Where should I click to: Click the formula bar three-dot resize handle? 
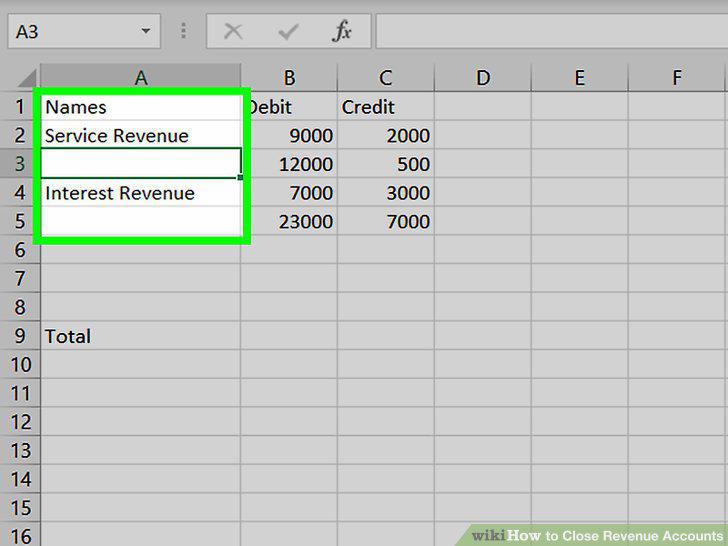click(x=183, y=31)
